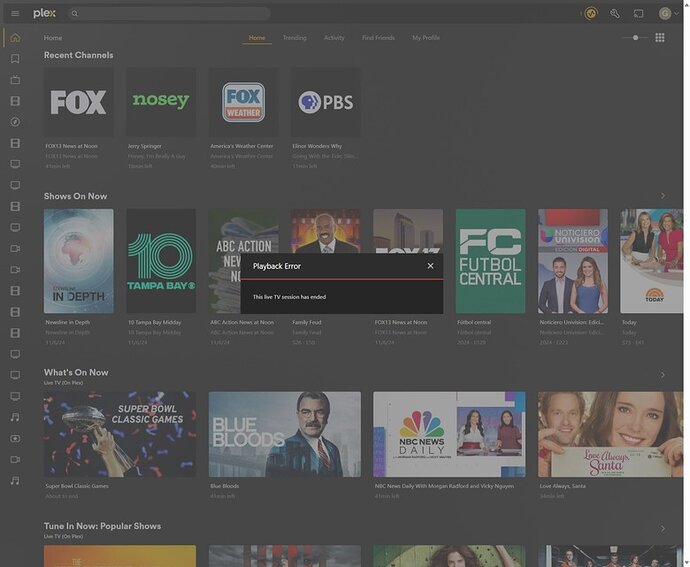The width and height of the screenshot is (690, 567).
Task: Click the Family Feud title under its poster
Action: pos(307,322)
